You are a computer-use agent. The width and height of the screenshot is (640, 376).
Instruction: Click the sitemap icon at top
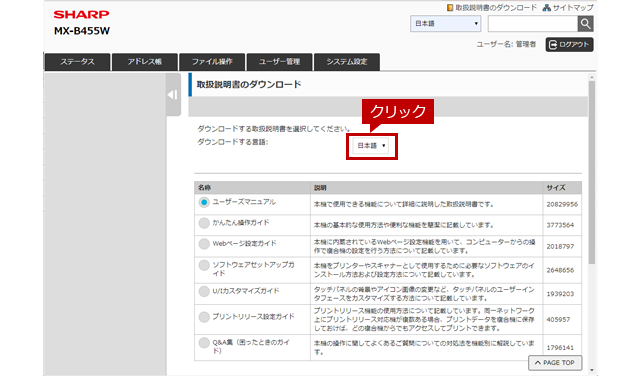tap(547, 8)
